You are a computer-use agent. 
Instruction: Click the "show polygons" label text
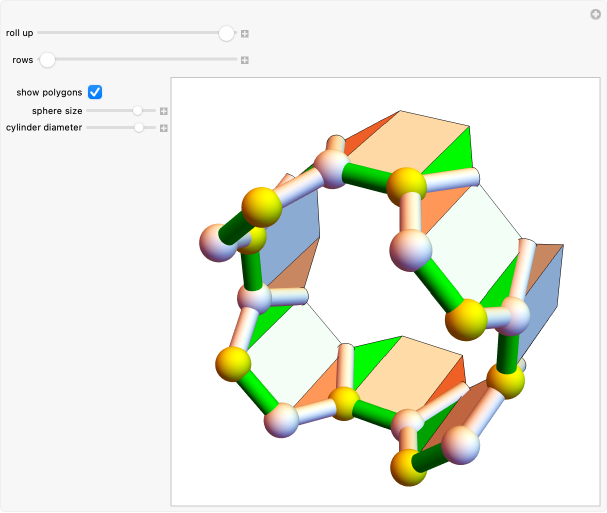tap(49, 92)
